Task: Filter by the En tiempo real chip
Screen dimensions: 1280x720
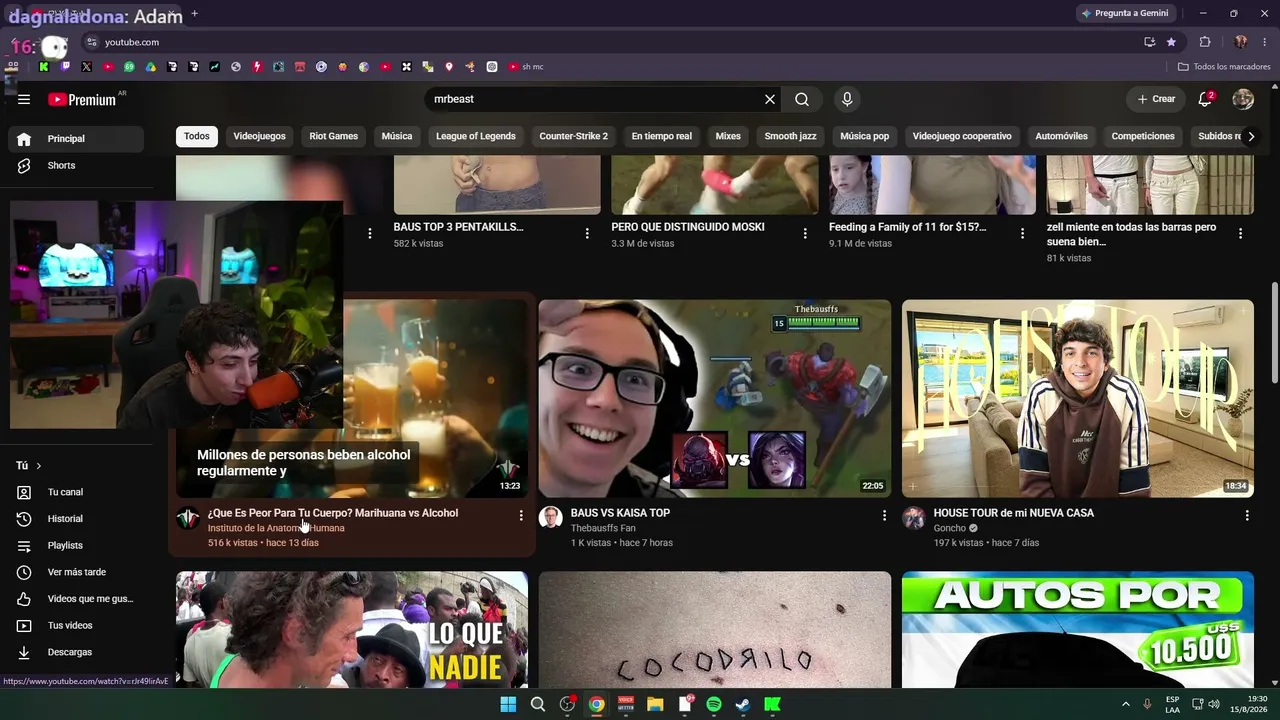Action: tap(662, 136)
